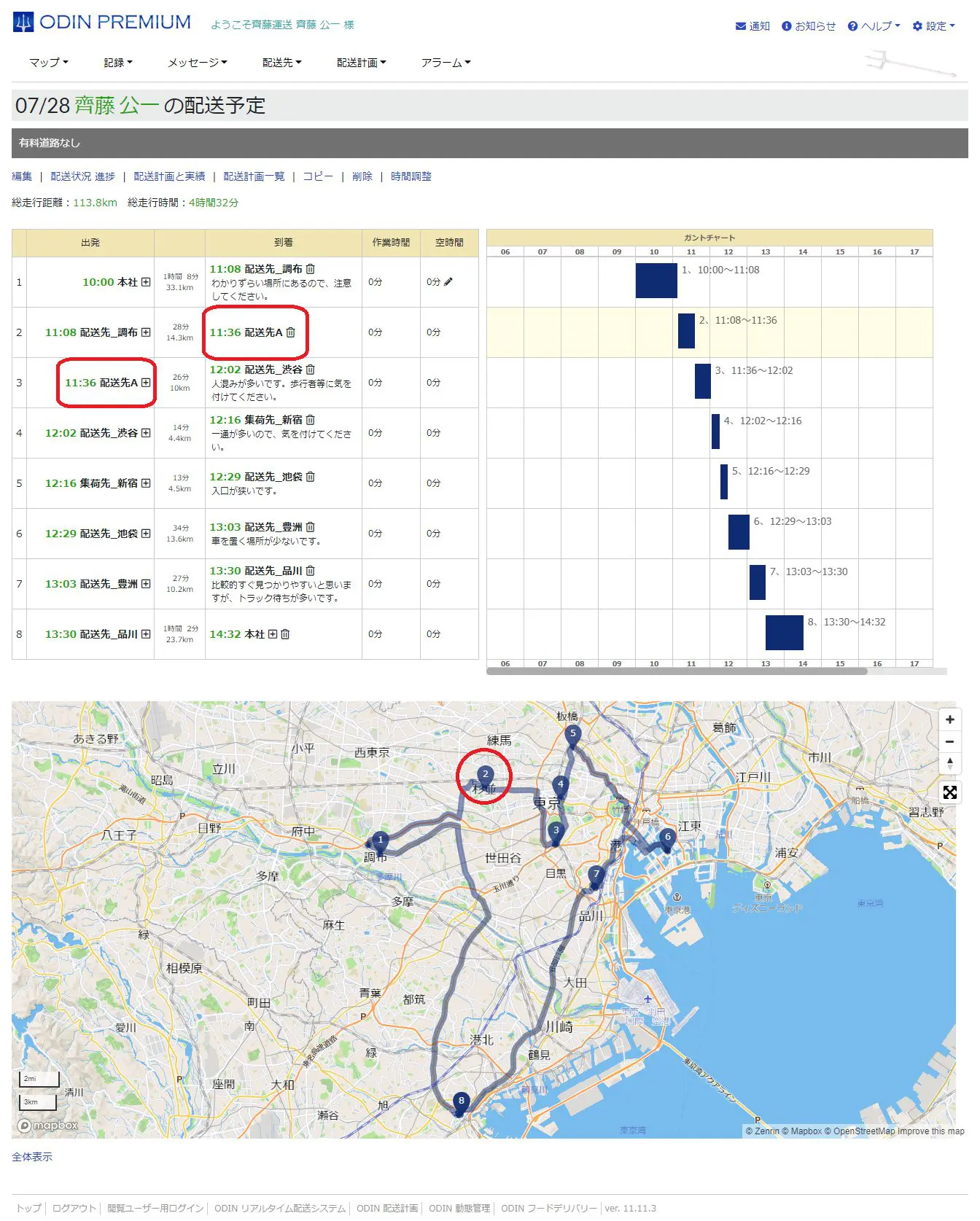Open the 設定 settings dropdown
This screenshot has width=980, height=1221.
[x=933, y=26]
